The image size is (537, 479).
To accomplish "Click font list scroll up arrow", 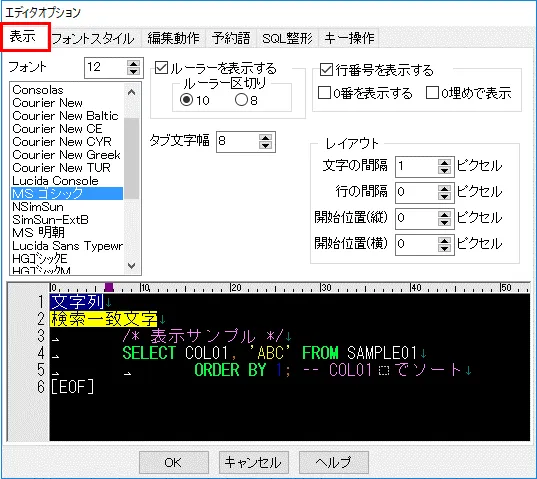I will click(x=132, y=92).
